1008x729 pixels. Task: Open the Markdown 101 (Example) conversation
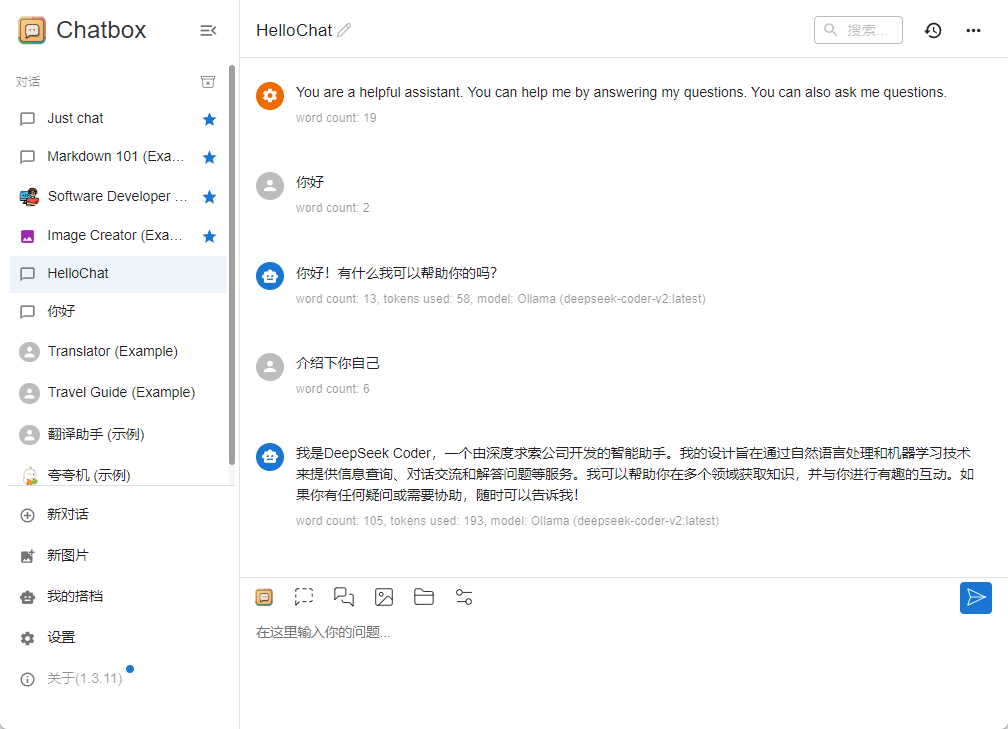(118, 157)
